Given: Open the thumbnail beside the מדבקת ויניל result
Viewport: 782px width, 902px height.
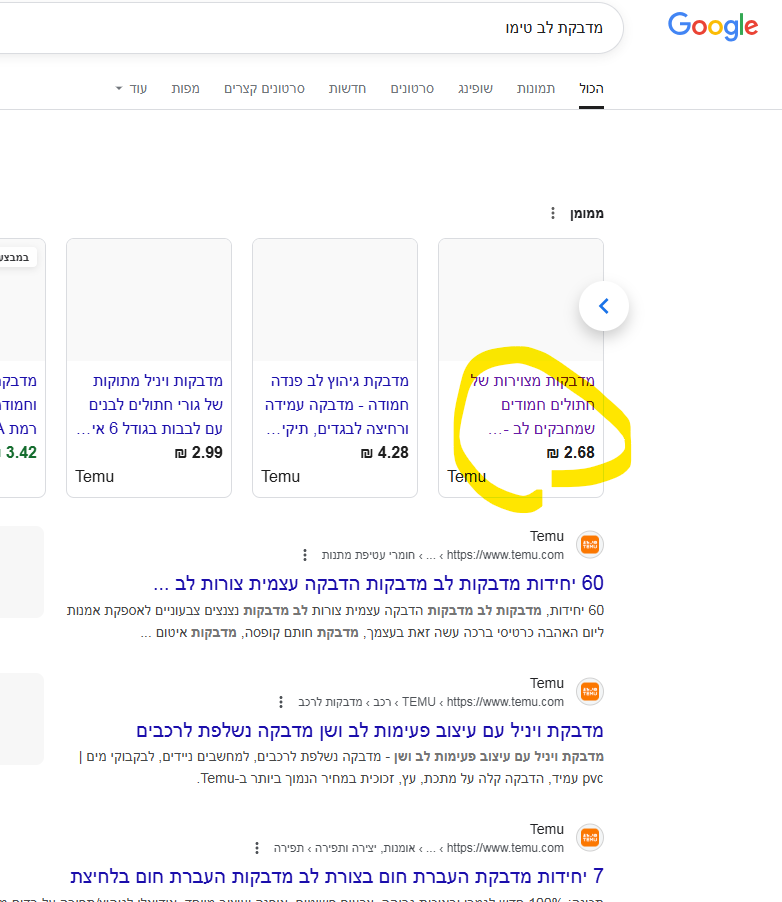Looking at the screenshot, I should pos(22,718).
